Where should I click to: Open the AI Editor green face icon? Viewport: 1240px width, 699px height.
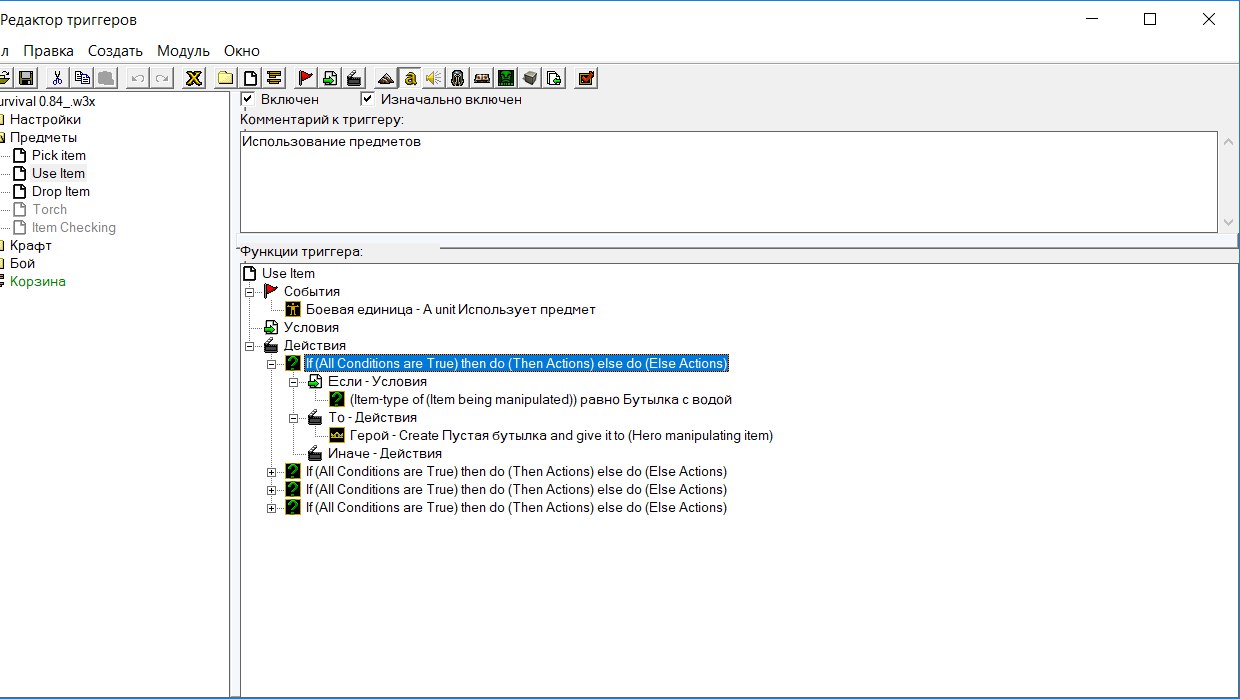pos(506,78)
